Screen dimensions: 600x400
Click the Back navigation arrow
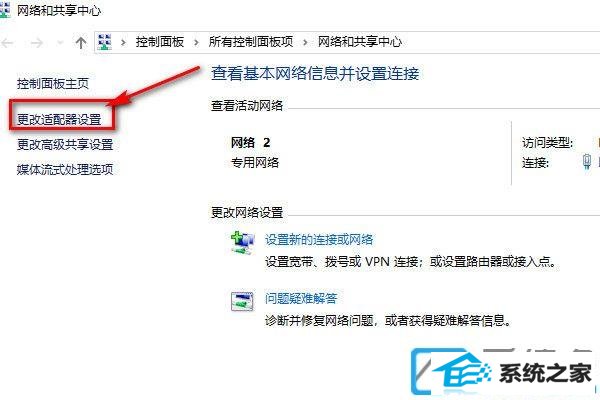coord(7,42)
